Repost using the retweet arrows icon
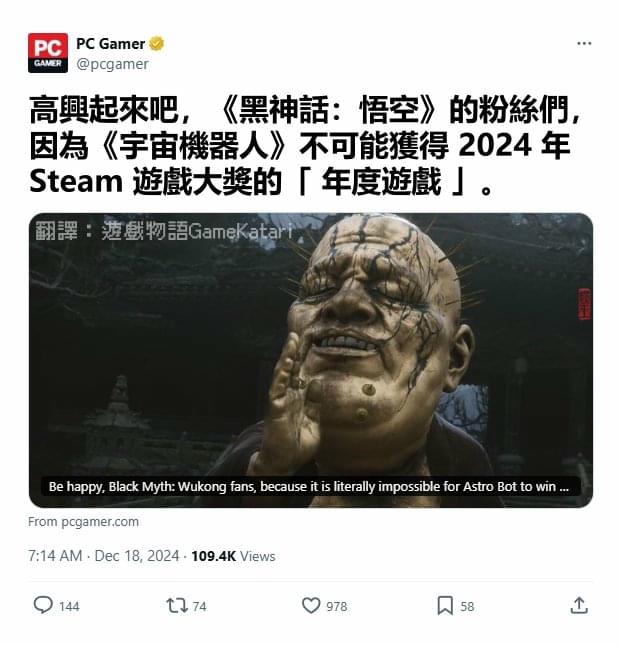The image size is (620, 645). tap(177, 606)
